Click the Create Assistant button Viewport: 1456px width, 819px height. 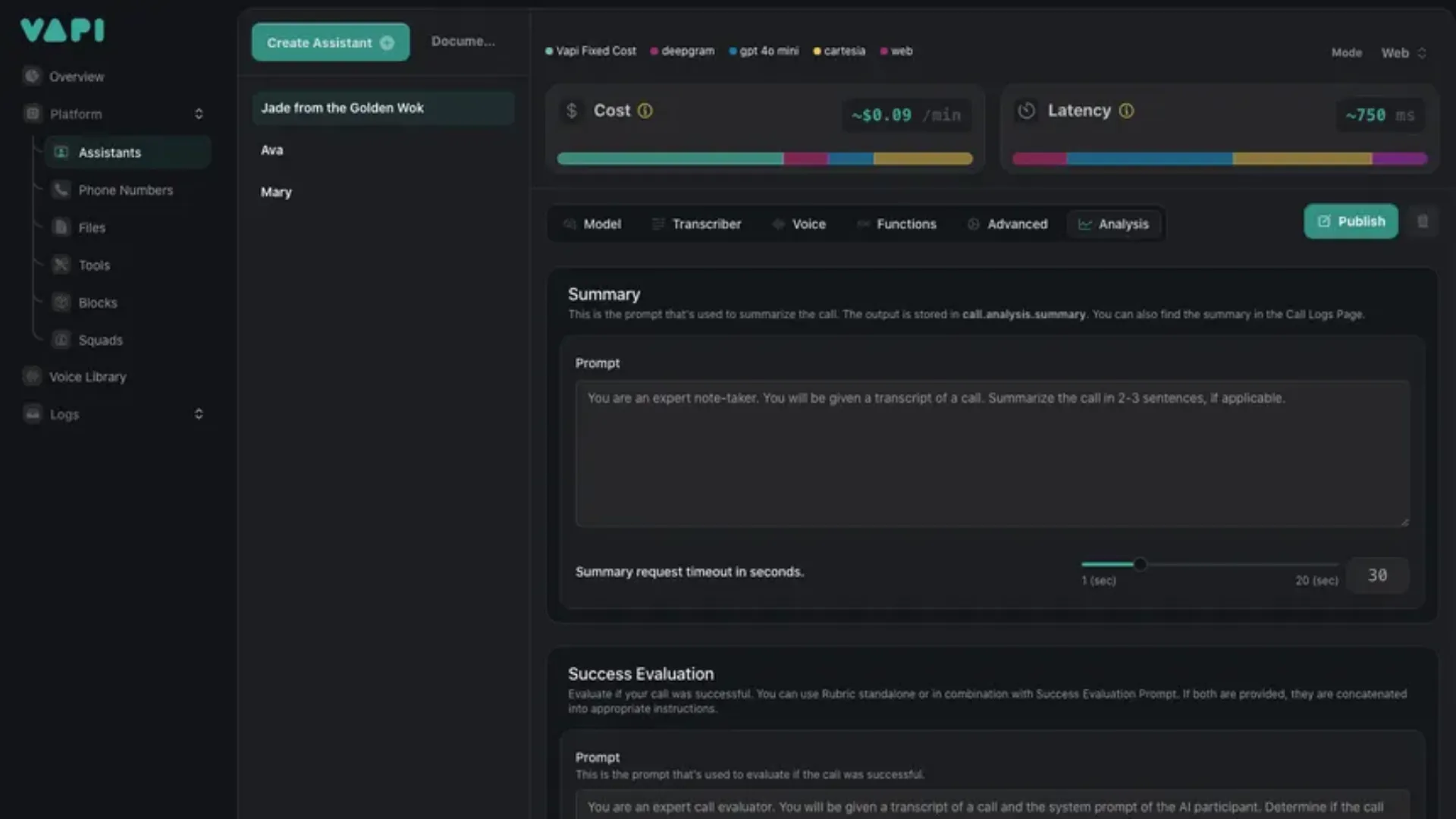tap(331, 42)
